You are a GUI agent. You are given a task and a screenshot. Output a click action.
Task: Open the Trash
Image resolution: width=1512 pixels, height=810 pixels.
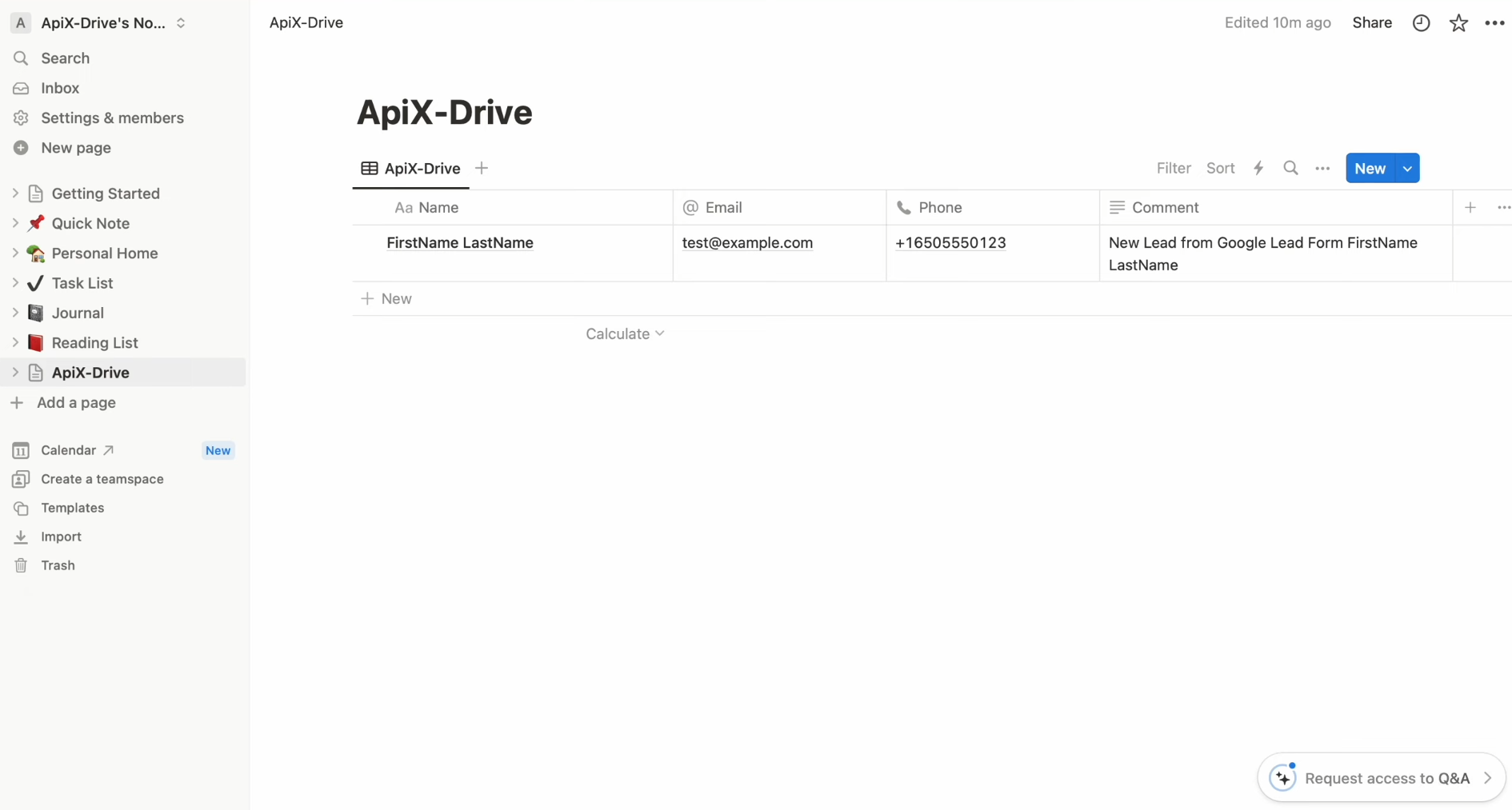pyautogui.click(x=57, y=565)
